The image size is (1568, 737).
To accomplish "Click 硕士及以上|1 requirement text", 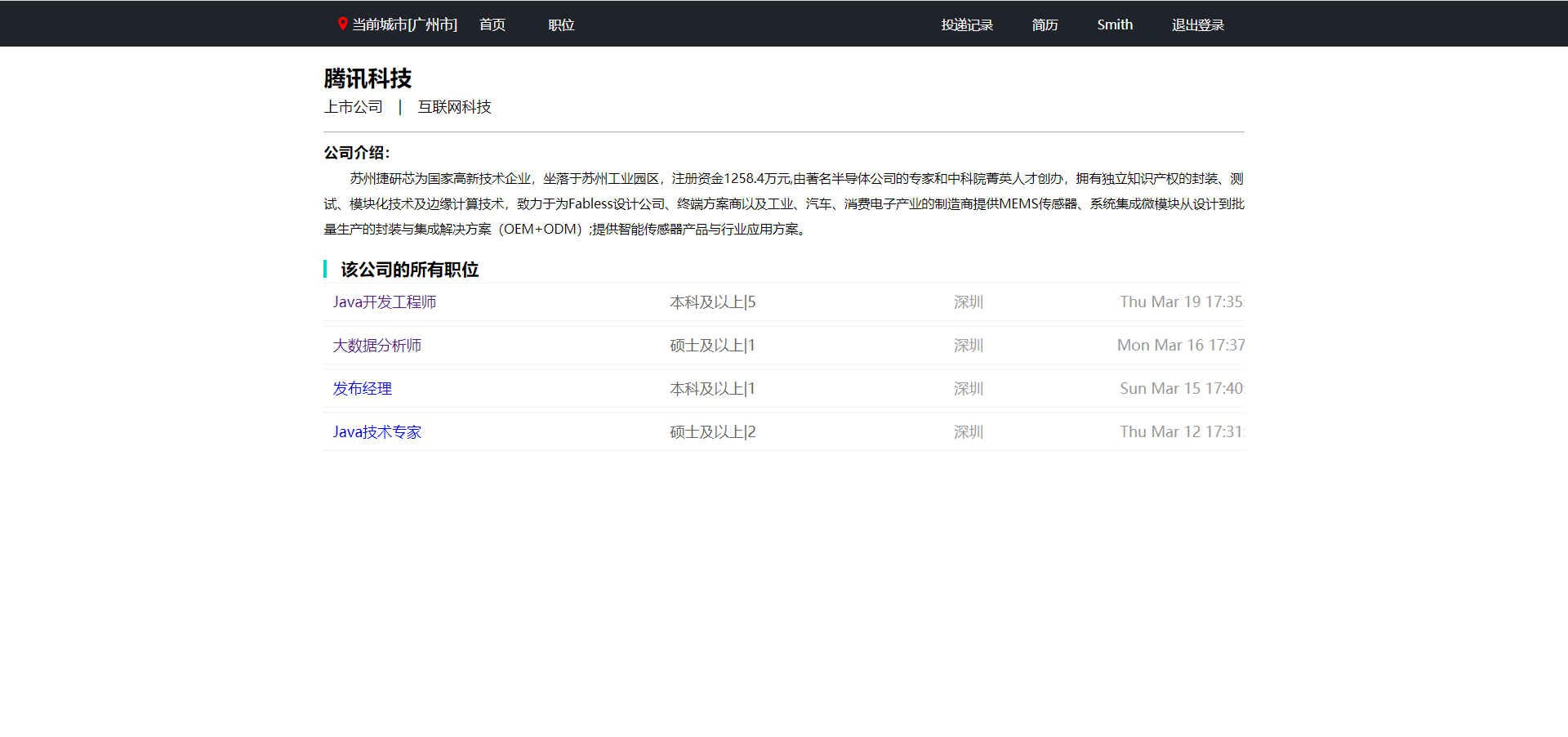I will (x=713, y=346).
